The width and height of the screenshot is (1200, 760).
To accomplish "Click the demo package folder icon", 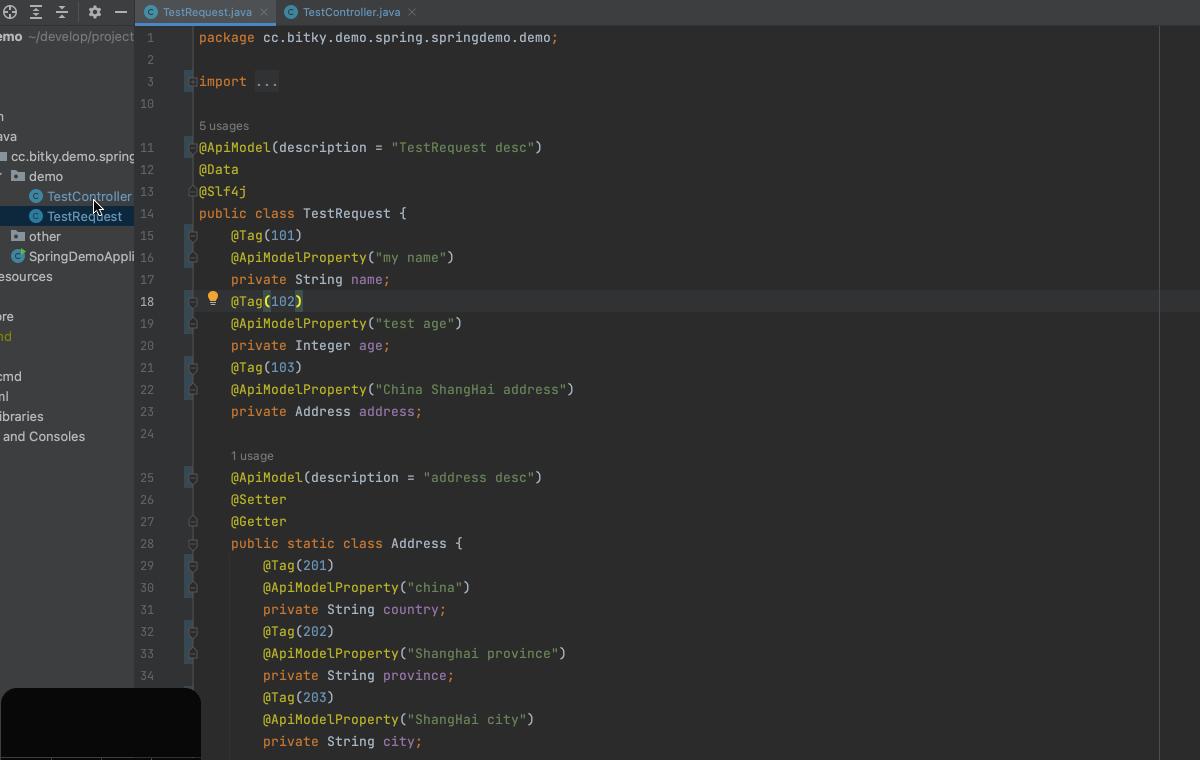I will (18, 176).
